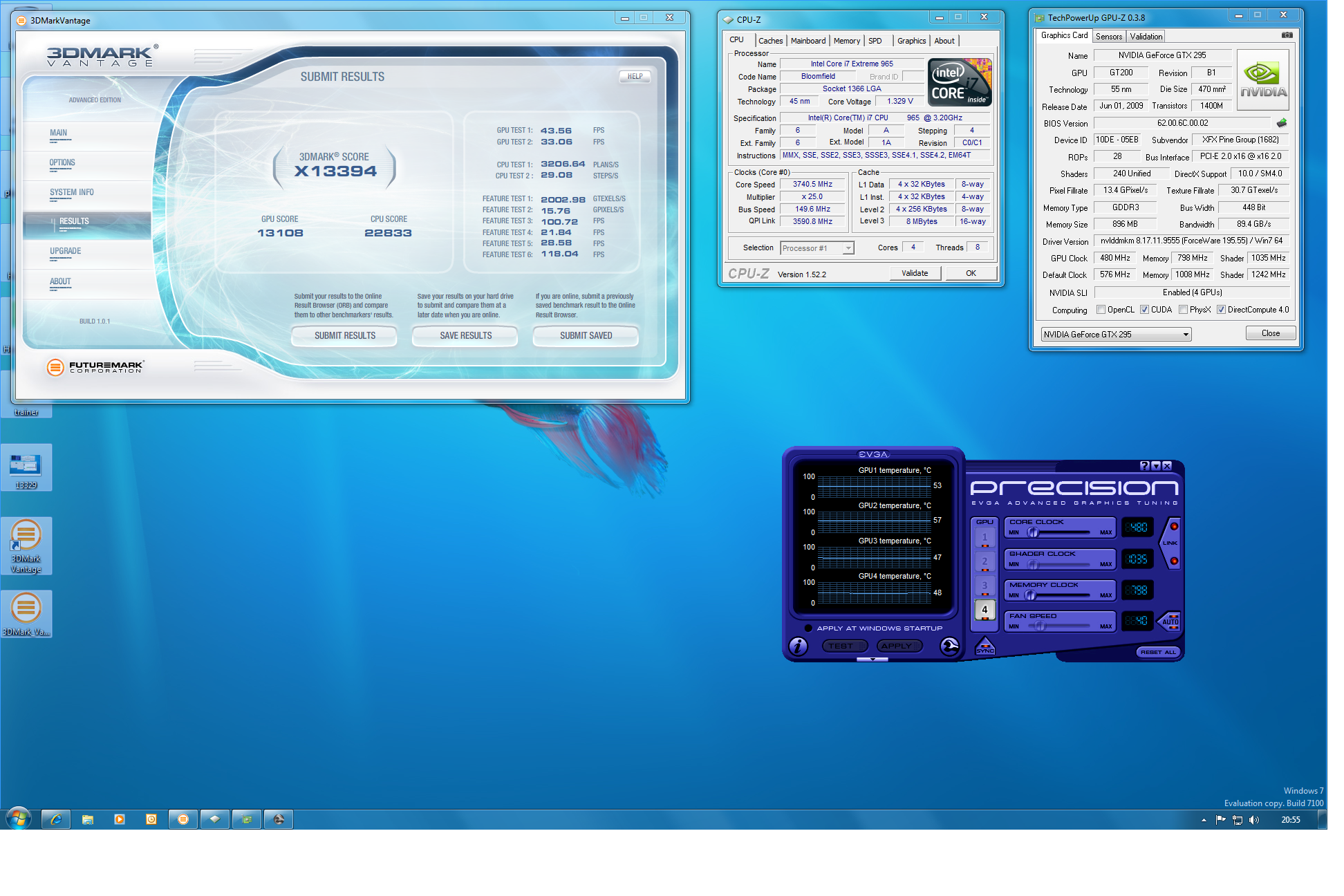The width and height of the screenshot is (1344, 896).
Task: Open Windows Media Player taskbar icon
Action: 120,819
